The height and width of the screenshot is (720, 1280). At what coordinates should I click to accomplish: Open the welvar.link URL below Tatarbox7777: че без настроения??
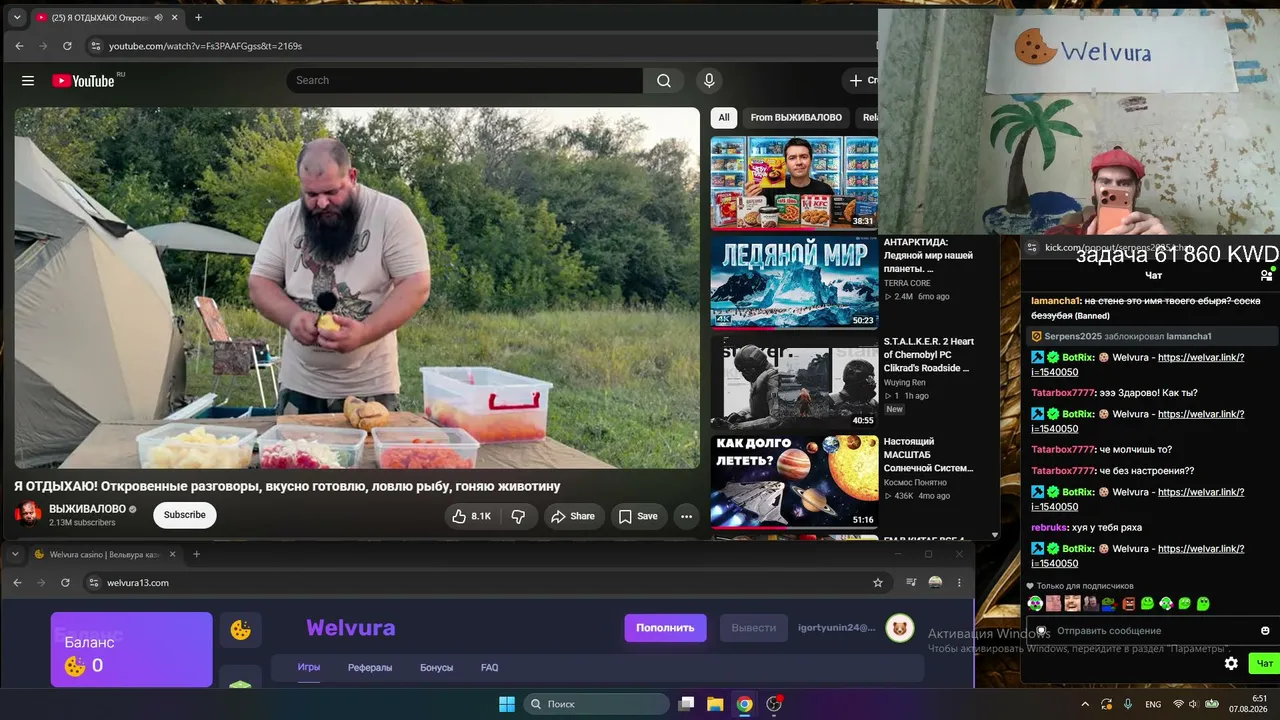tap(1138, 499)
